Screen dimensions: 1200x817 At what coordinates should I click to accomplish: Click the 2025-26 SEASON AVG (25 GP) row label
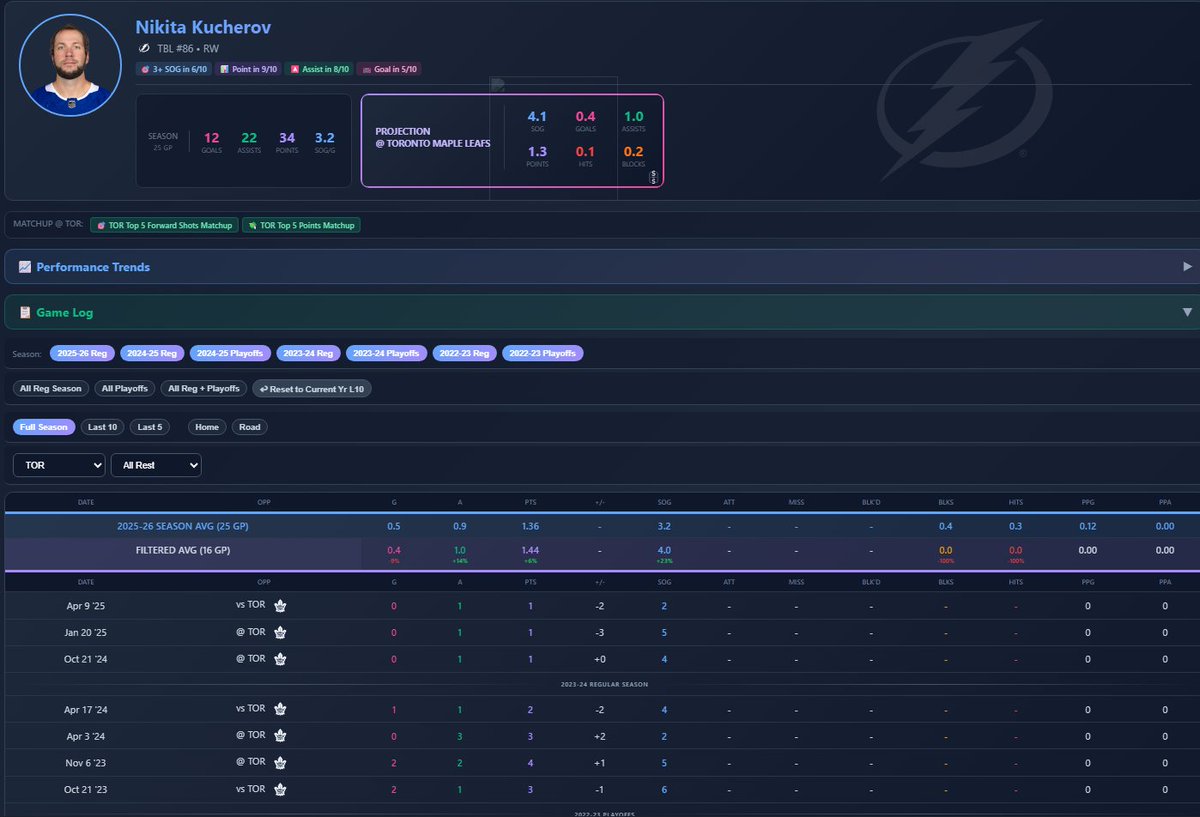(184, 525)
